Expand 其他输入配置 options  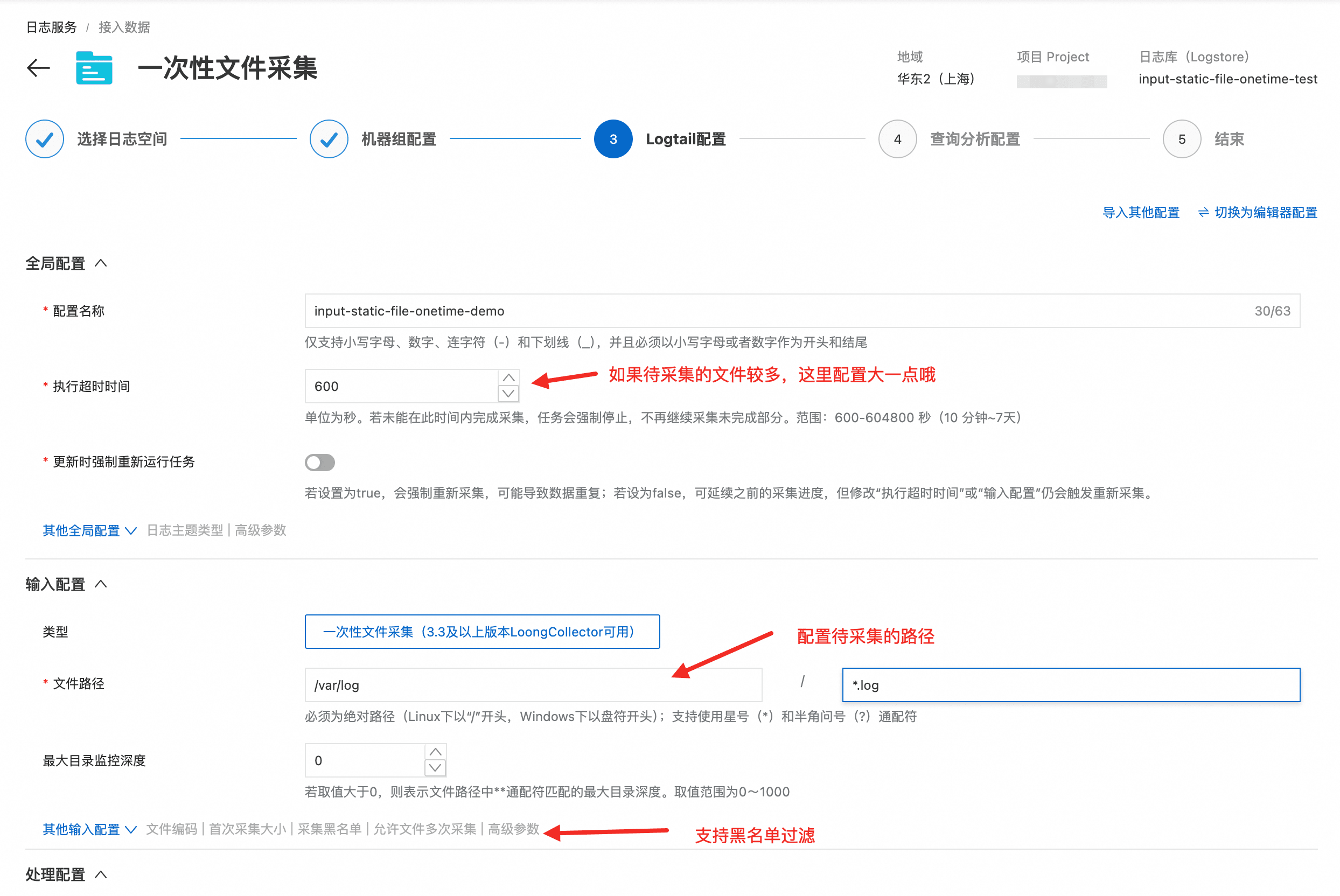(89, 829)
